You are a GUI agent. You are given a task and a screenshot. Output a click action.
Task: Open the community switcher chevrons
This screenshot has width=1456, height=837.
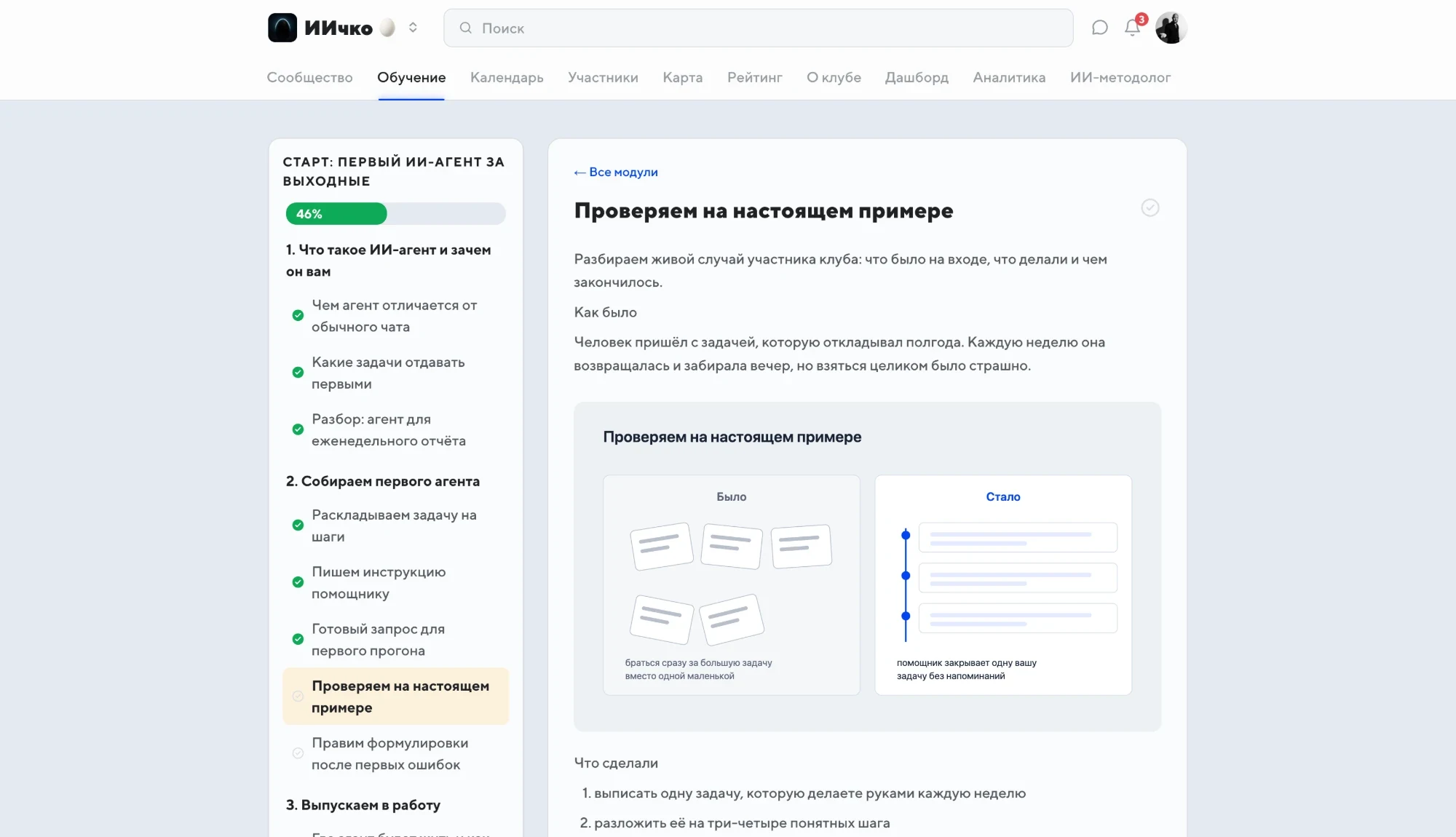click(413, 28)
